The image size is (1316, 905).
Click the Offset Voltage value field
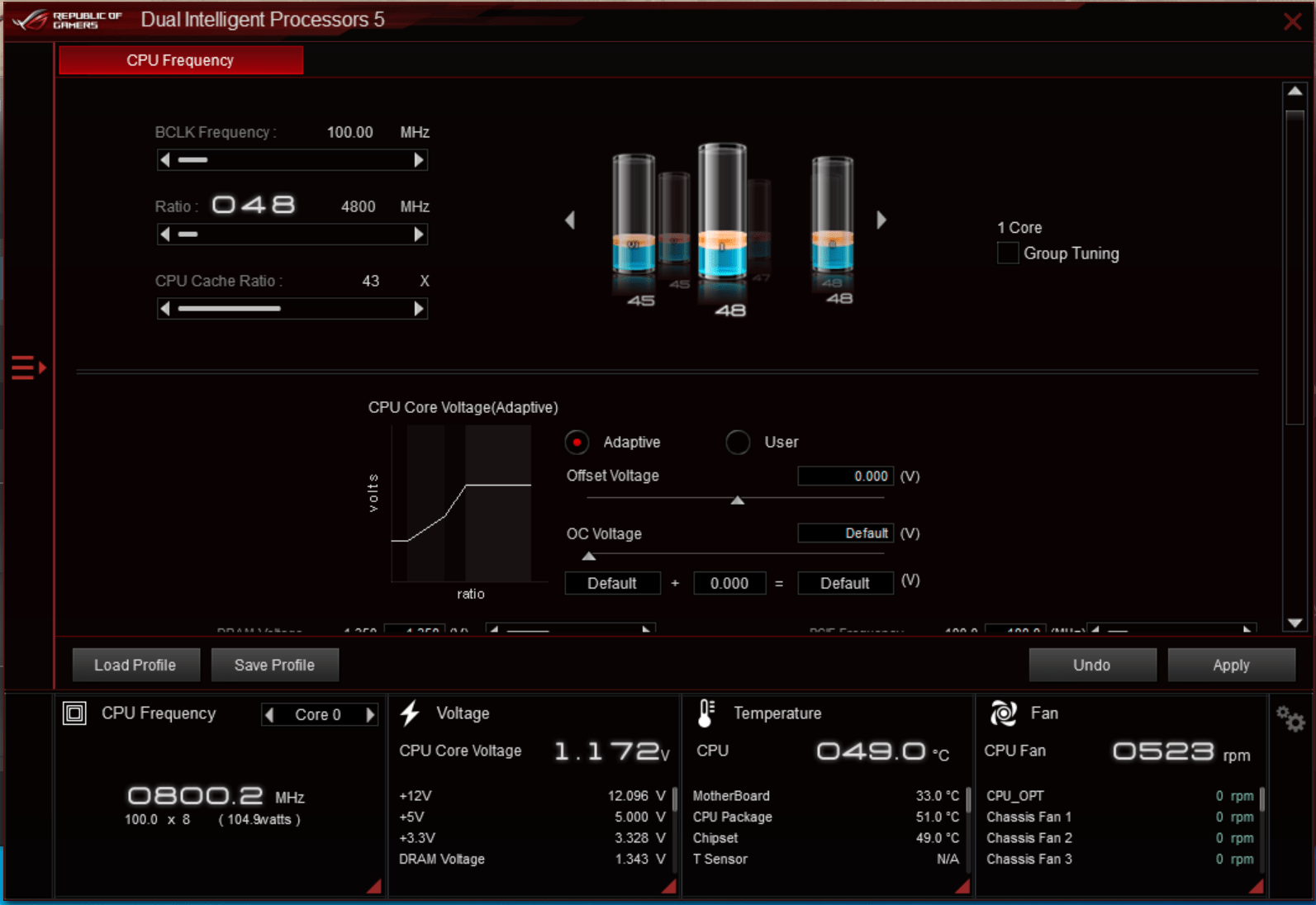pyautogui.click(x=845, y=476)
